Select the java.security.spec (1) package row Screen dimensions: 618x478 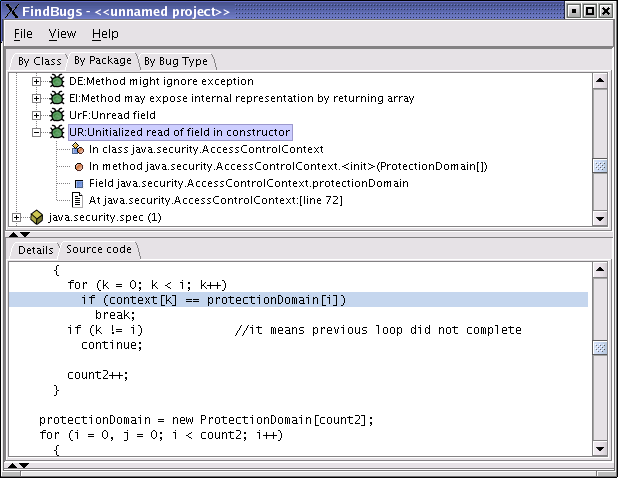[x=105, y=217]
